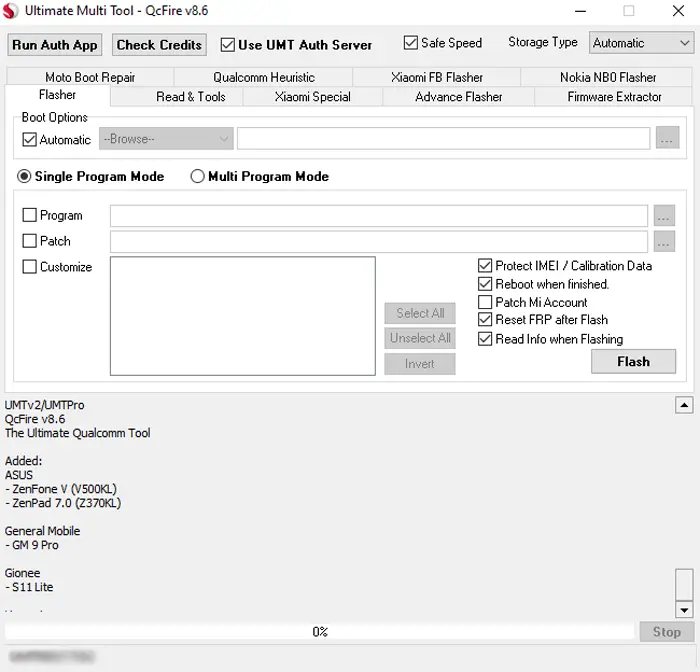This screenshot has height=672, width=700.
Task: Select Single Program Mode radio button
Action: [24, 176]
